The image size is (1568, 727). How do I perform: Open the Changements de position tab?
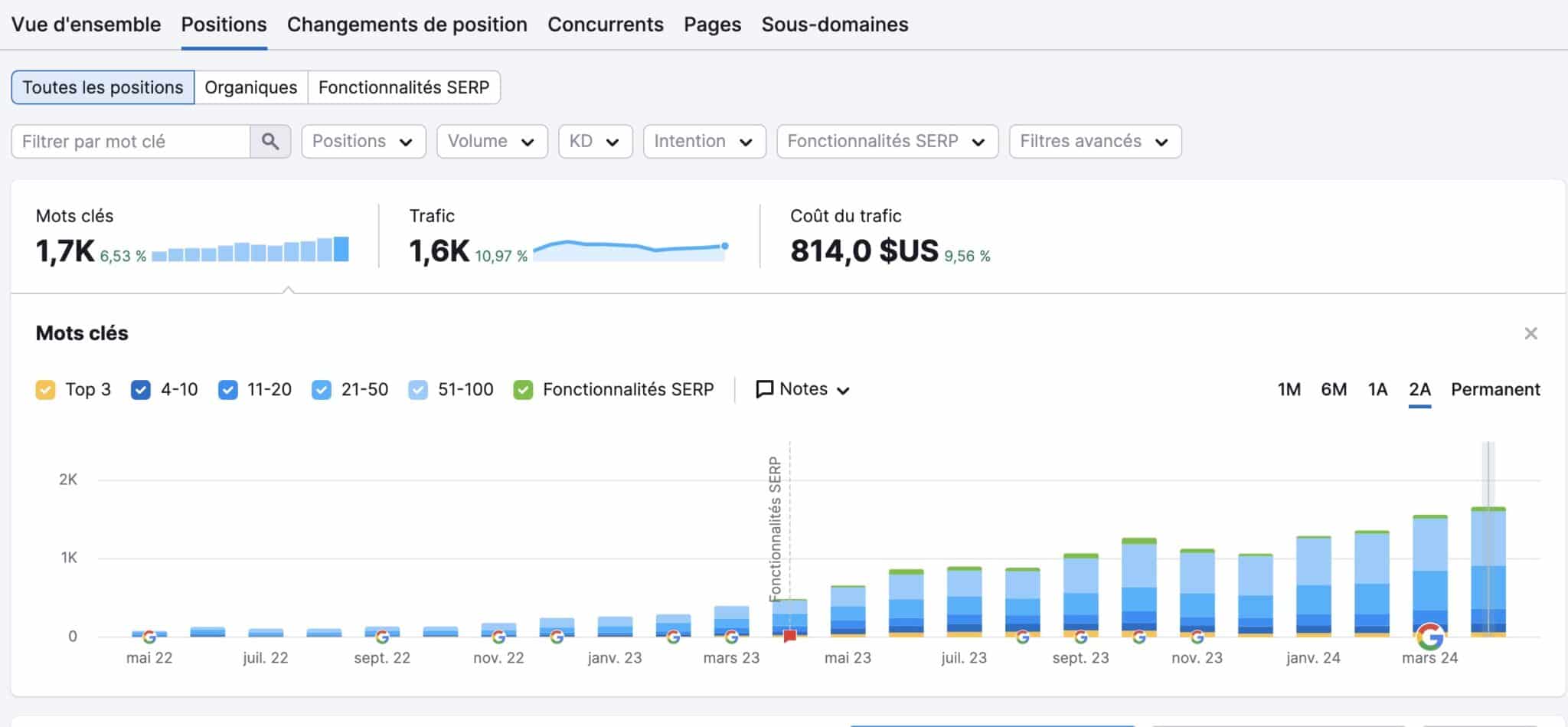point(407,25)
